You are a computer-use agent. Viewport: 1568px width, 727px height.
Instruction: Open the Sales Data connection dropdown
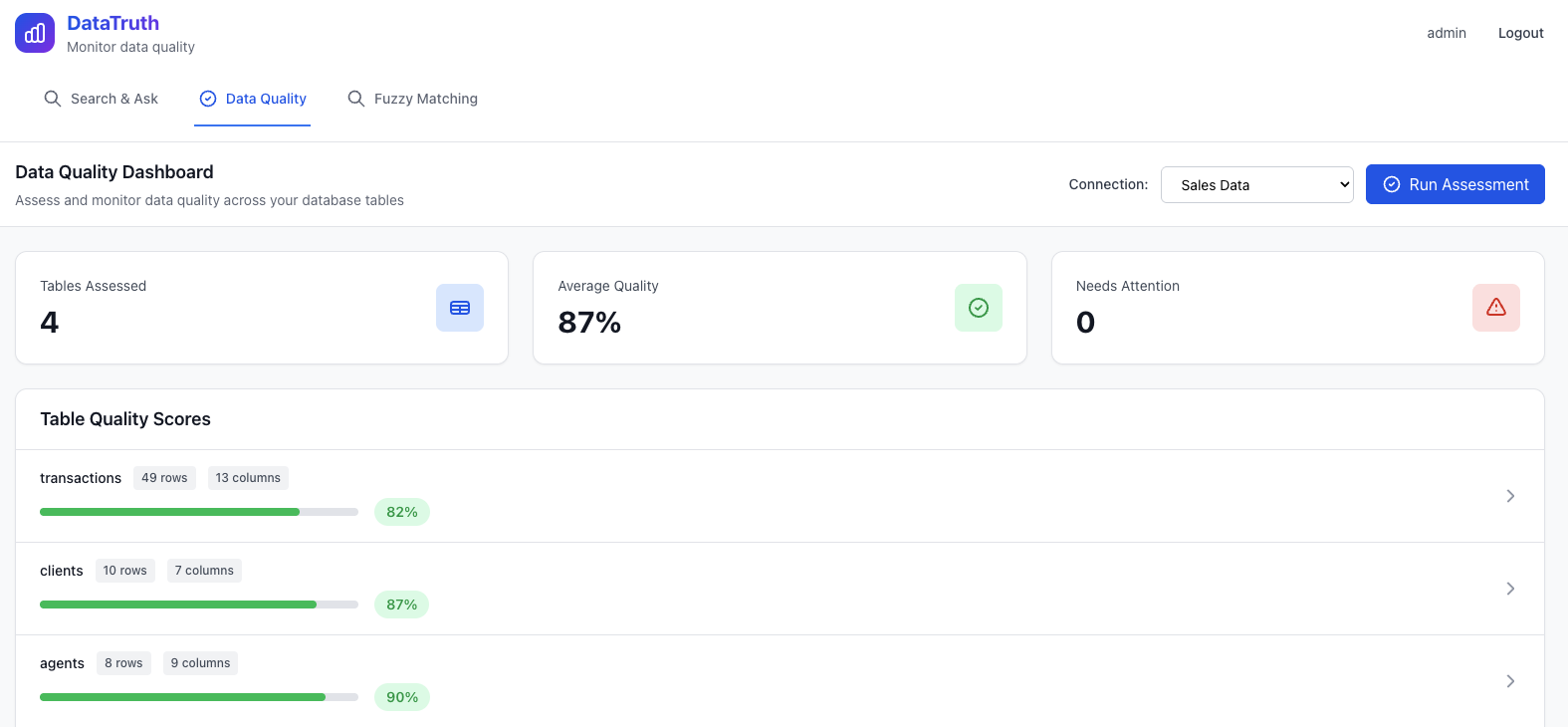1256,184
